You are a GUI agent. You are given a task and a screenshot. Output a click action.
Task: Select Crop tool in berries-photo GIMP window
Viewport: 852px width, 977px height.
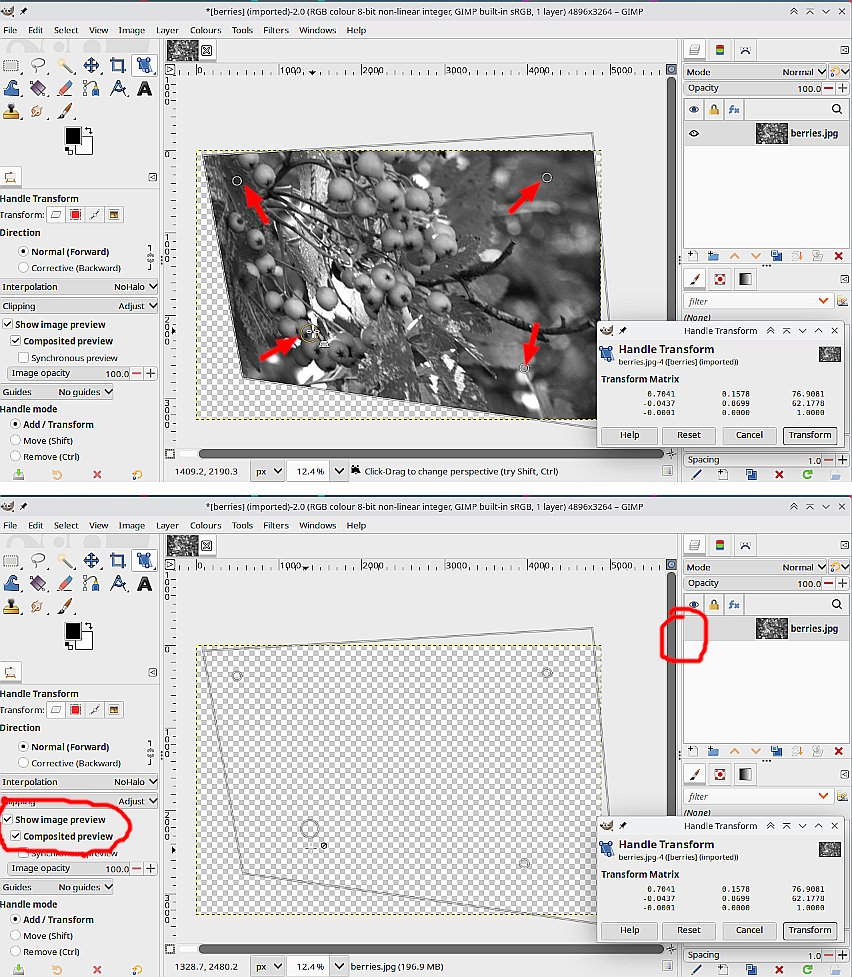click(118, 65)
